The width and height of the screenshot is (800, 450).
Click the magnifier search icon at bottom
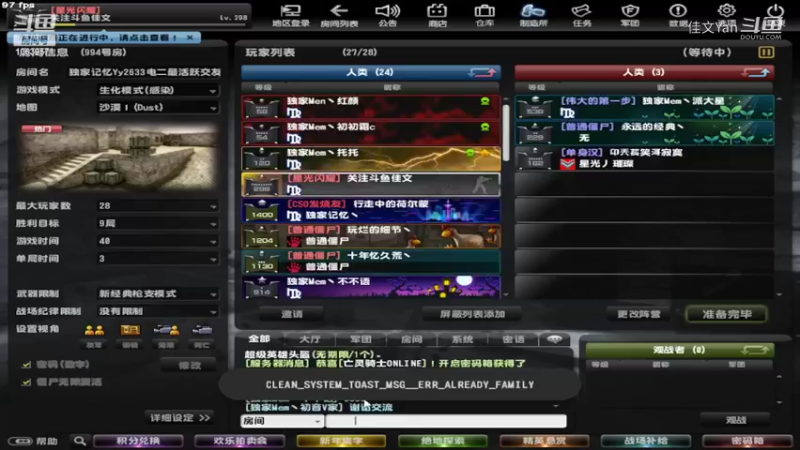click(80, 441)
